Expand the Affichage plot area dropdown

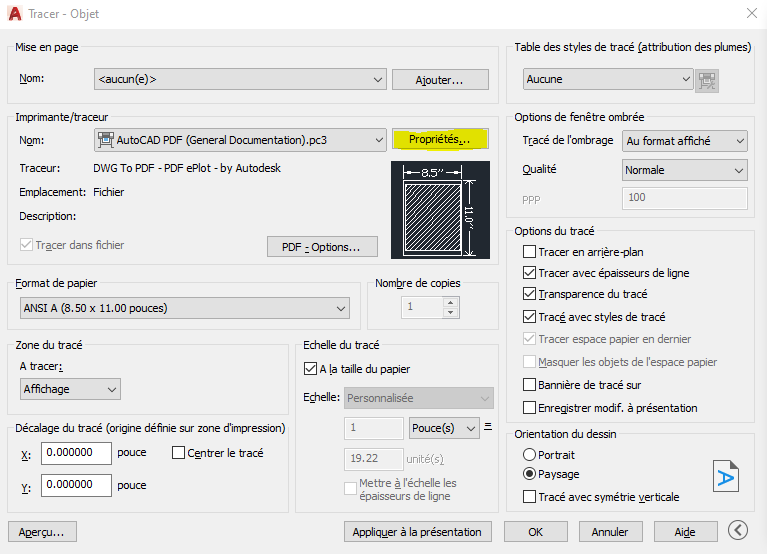pyautogui.click(x=70, y=389)
